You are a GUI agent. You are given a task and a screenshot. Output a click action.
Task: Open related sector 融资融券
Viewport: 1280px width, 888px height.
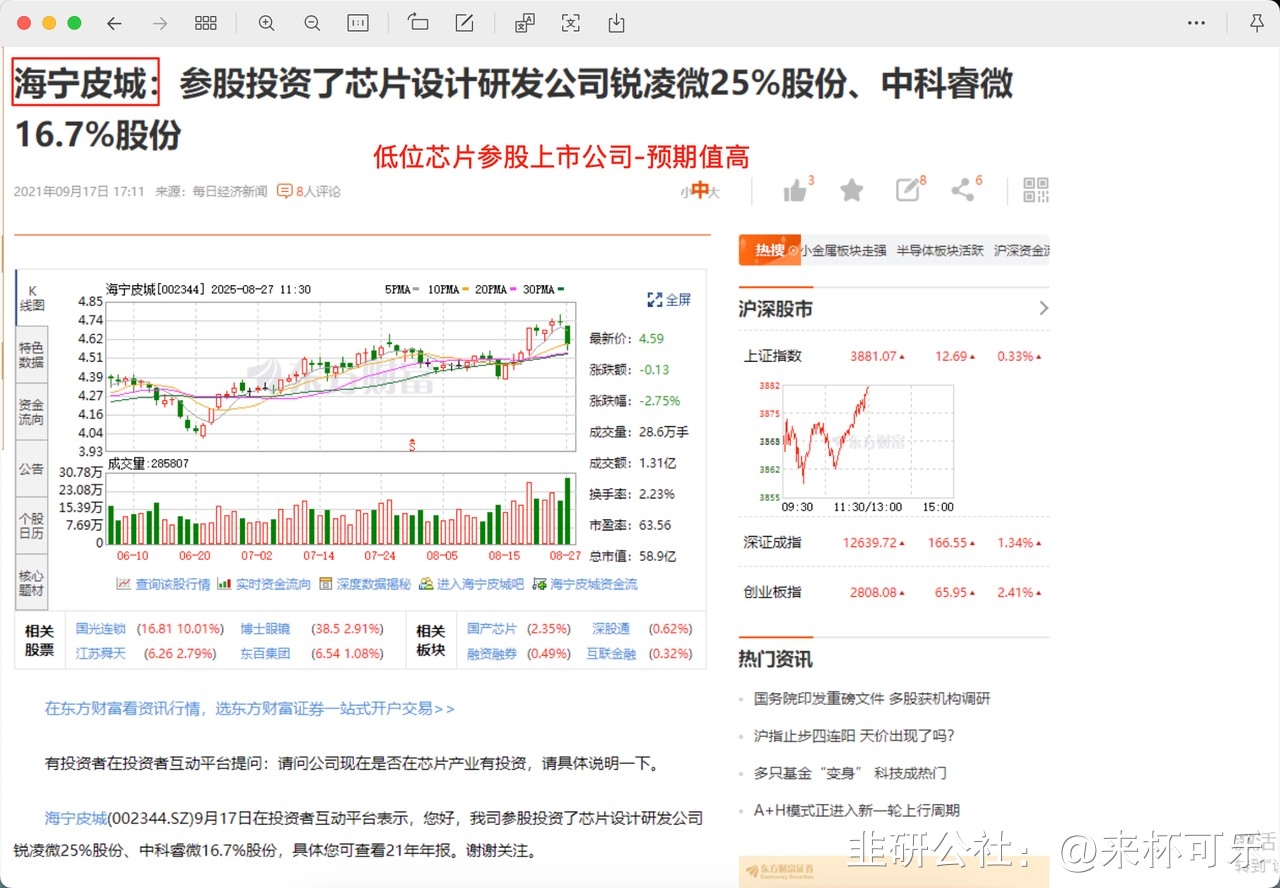492,654
